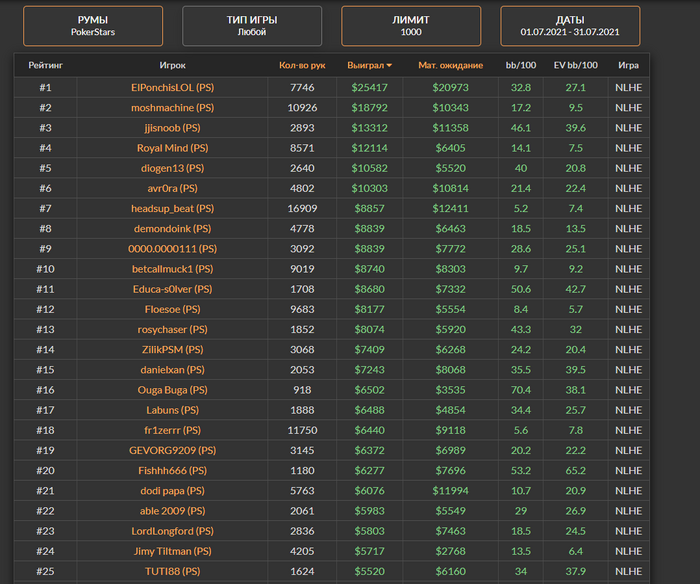This screenshot has height=584, width=700.
Task: Open the ДАТЫ date range filter
Action: pos(570,26)
